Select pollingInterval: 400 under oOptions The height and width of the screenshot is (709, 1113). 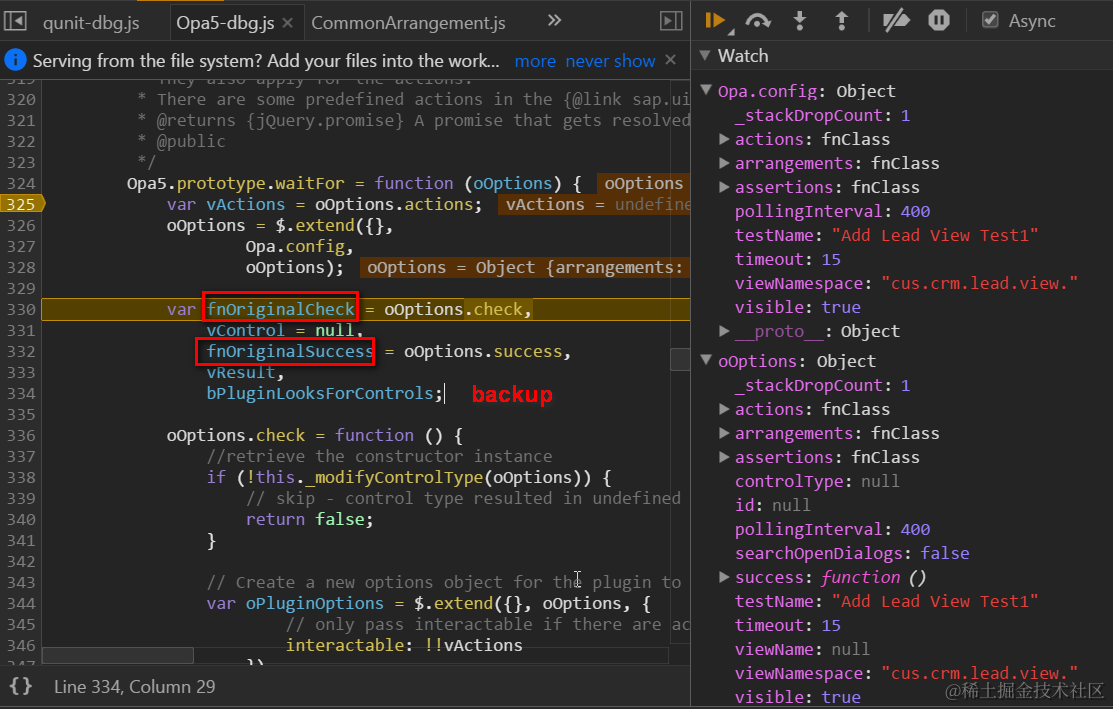coord(832,529)
